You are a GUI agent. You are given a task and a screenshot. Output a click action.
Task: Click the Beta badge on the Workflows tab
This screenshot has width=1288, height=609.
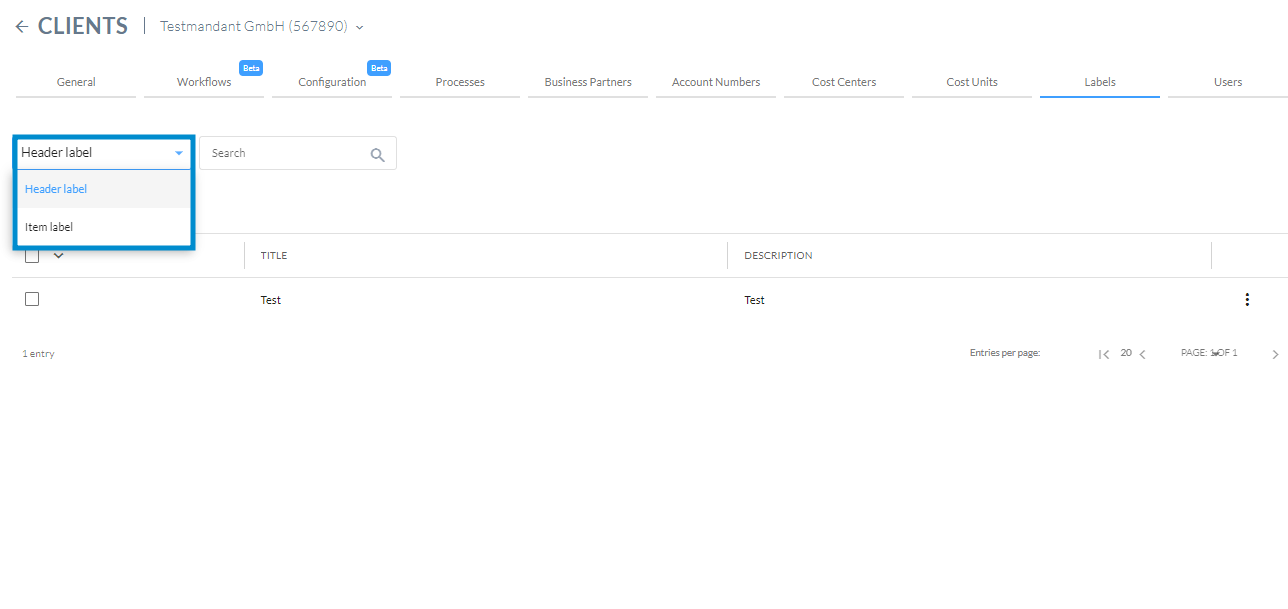click(251, 67)
